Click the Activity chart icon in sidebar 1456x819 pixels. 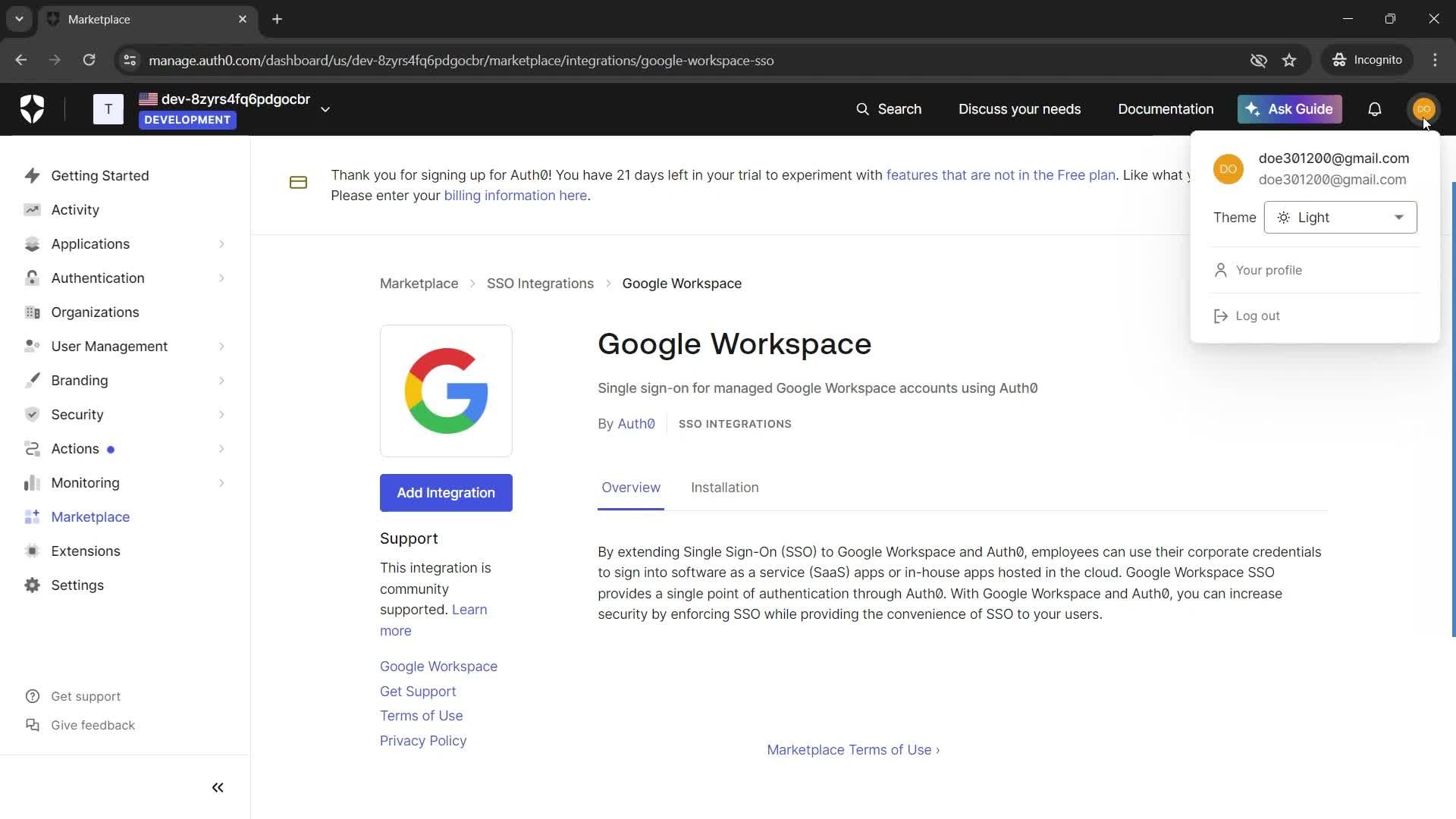[32, 210]
